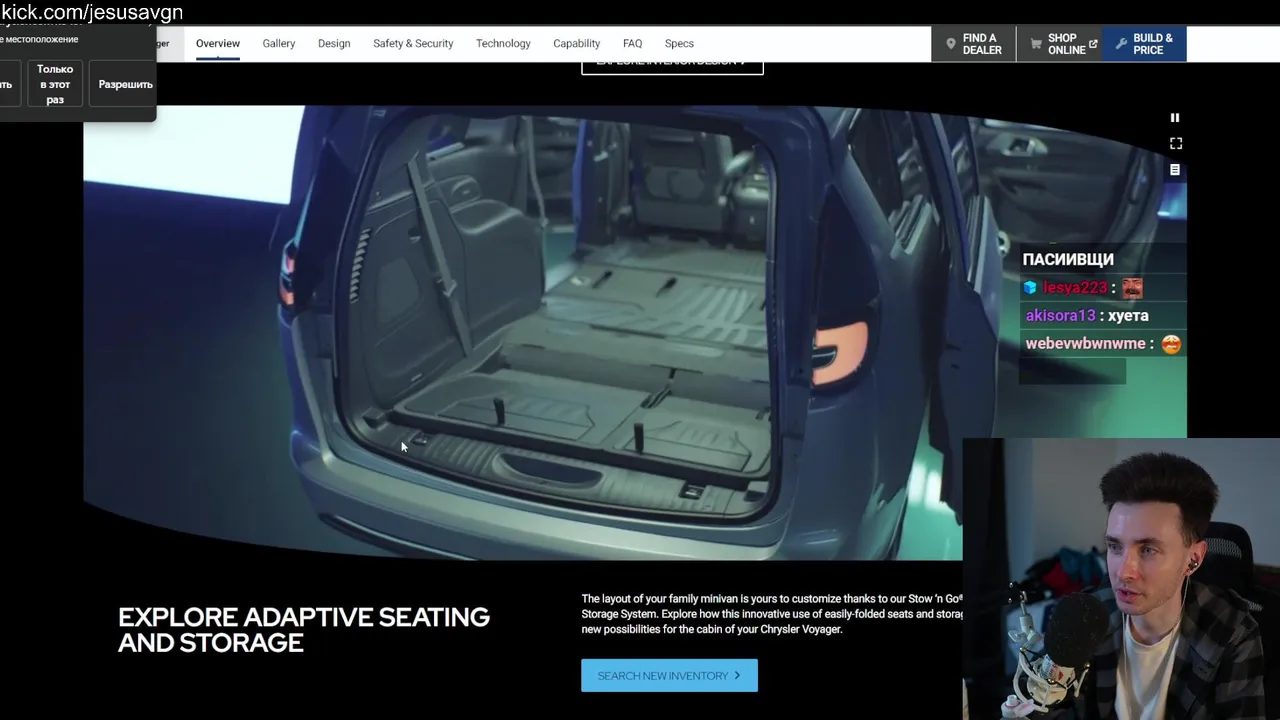Click the ПАСИИВЩИ chat title
This screenshot has height=720, width=1280.
pyautogui.click(x=1068, y=259)
